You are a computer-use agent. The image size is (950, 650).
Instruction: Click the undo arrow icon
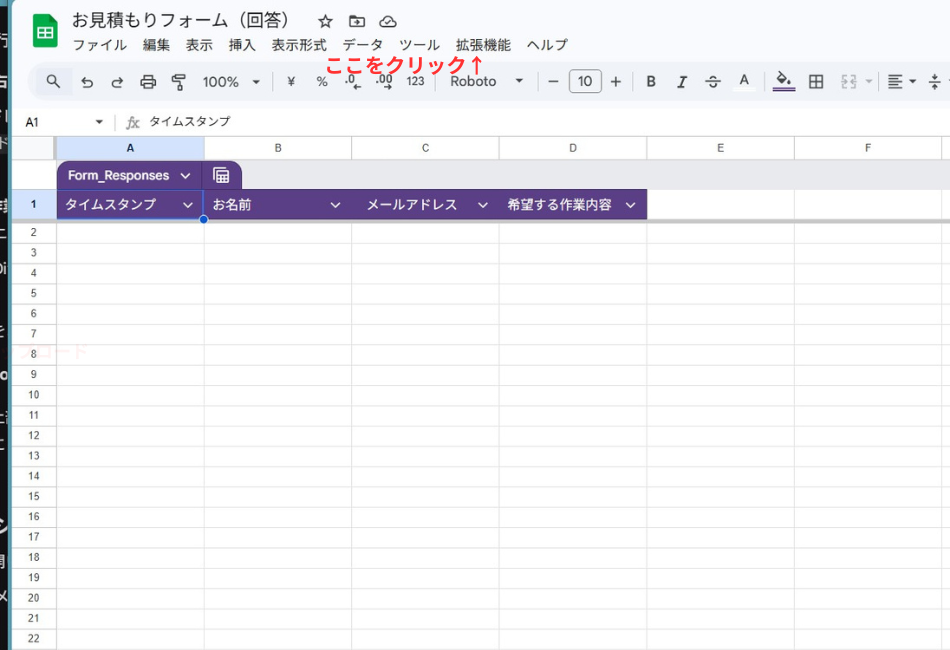[x=87, y=82]
